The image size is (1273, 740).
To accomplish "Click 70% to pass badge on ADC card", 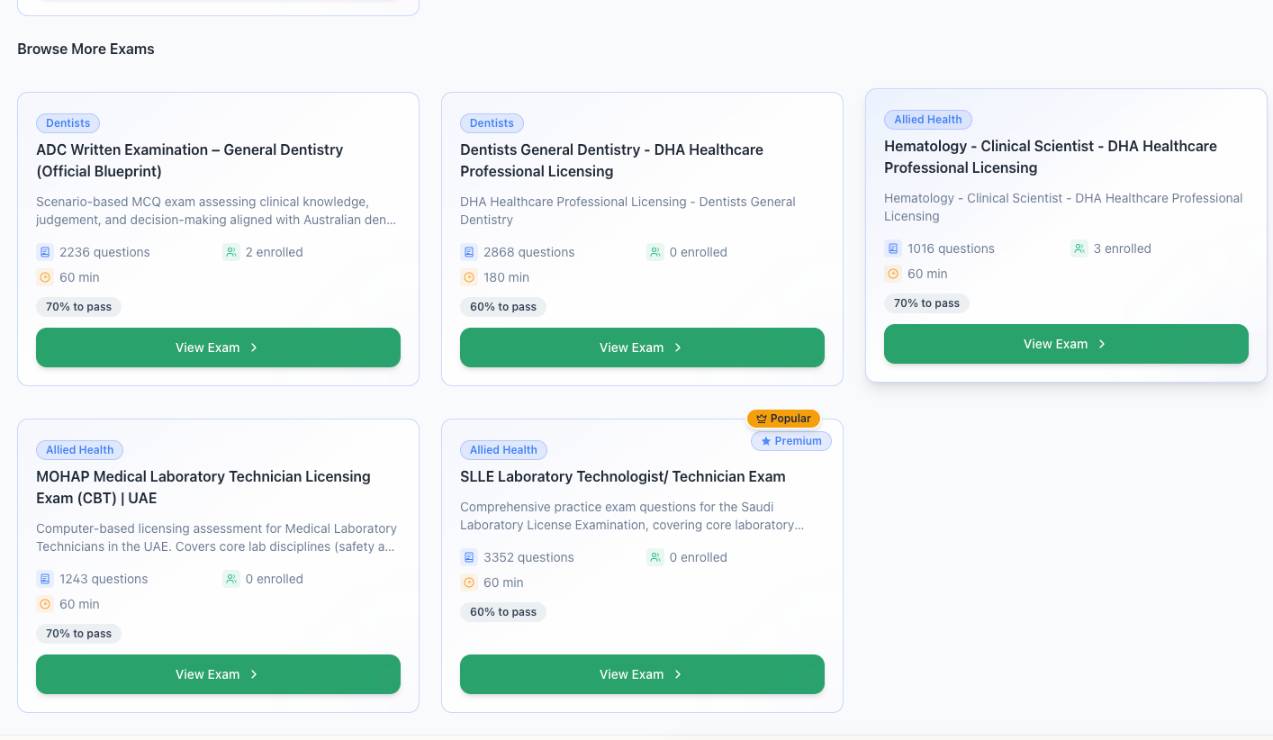I will tap(79, 307).
